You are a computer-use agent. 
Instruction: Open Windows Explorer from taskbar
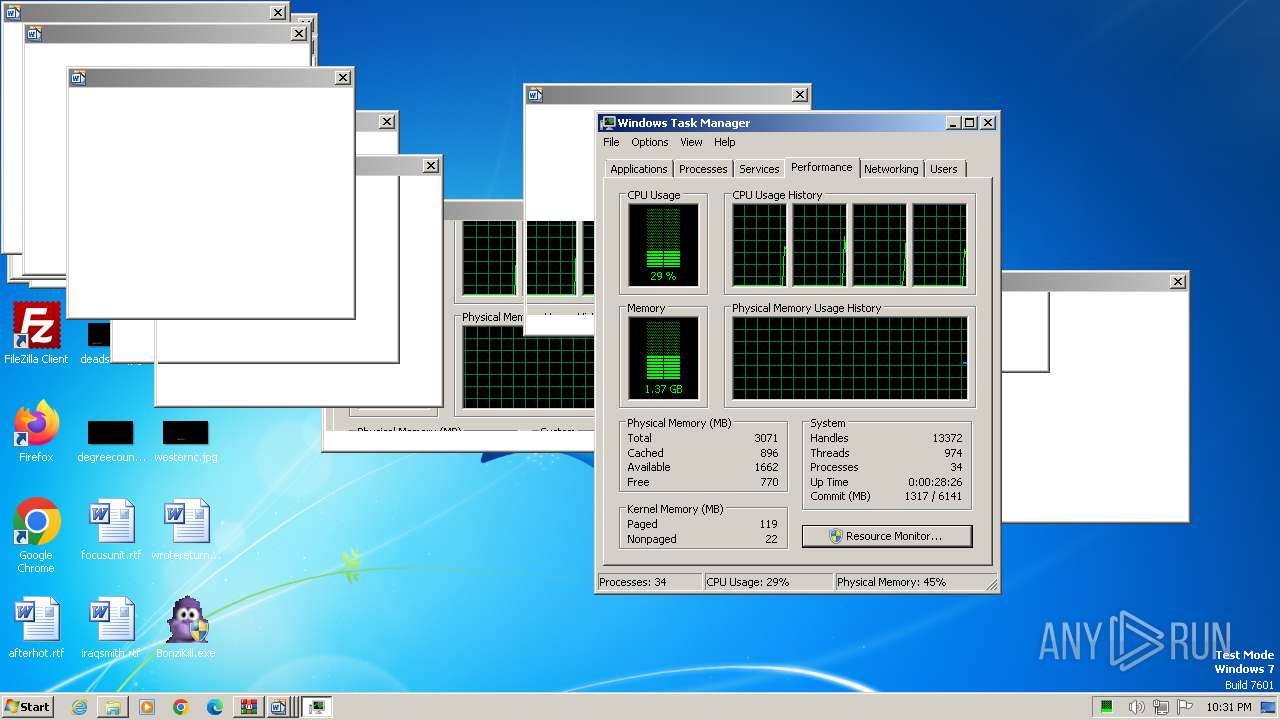113,707
